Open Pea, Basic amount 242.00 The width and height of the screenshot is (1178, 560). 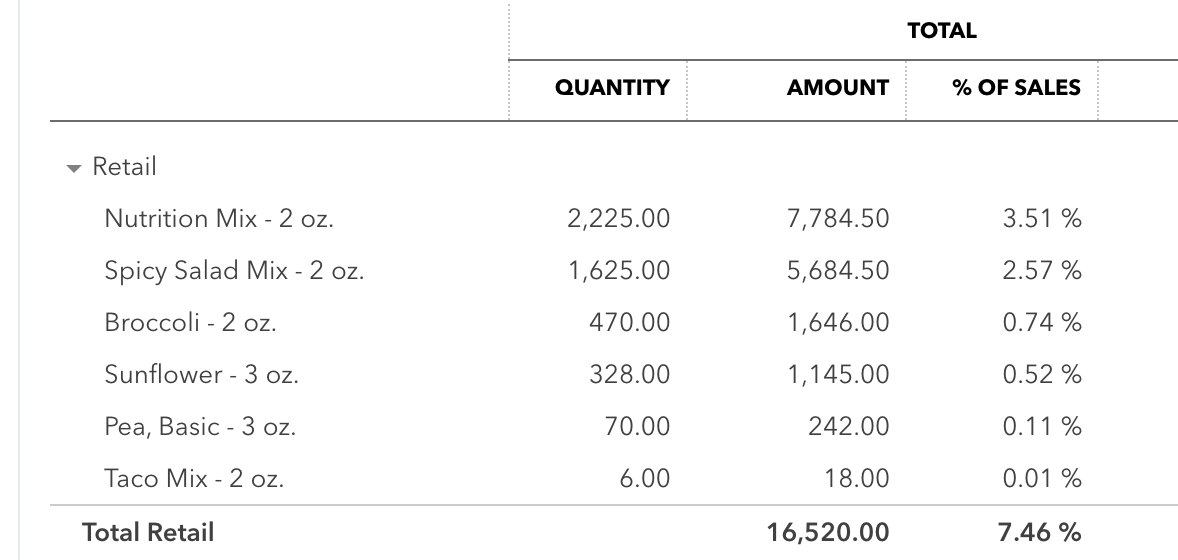point(848,427)
